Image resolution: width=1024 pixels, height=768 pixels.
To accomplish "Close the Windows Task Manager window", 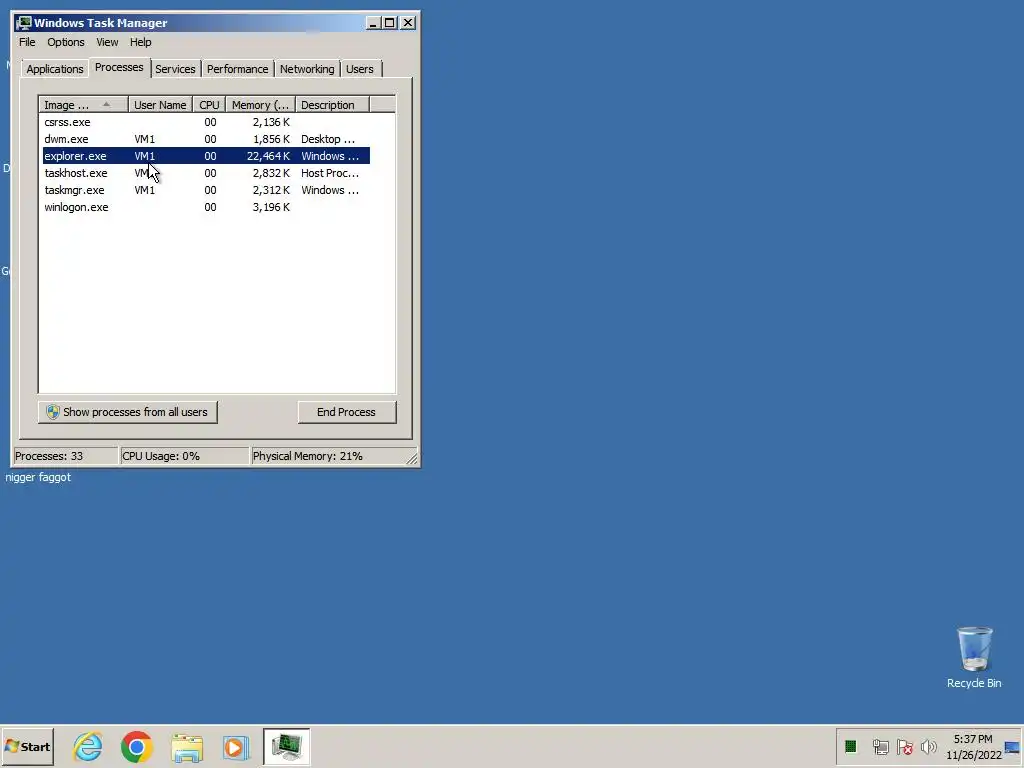I will coord(408,23).
